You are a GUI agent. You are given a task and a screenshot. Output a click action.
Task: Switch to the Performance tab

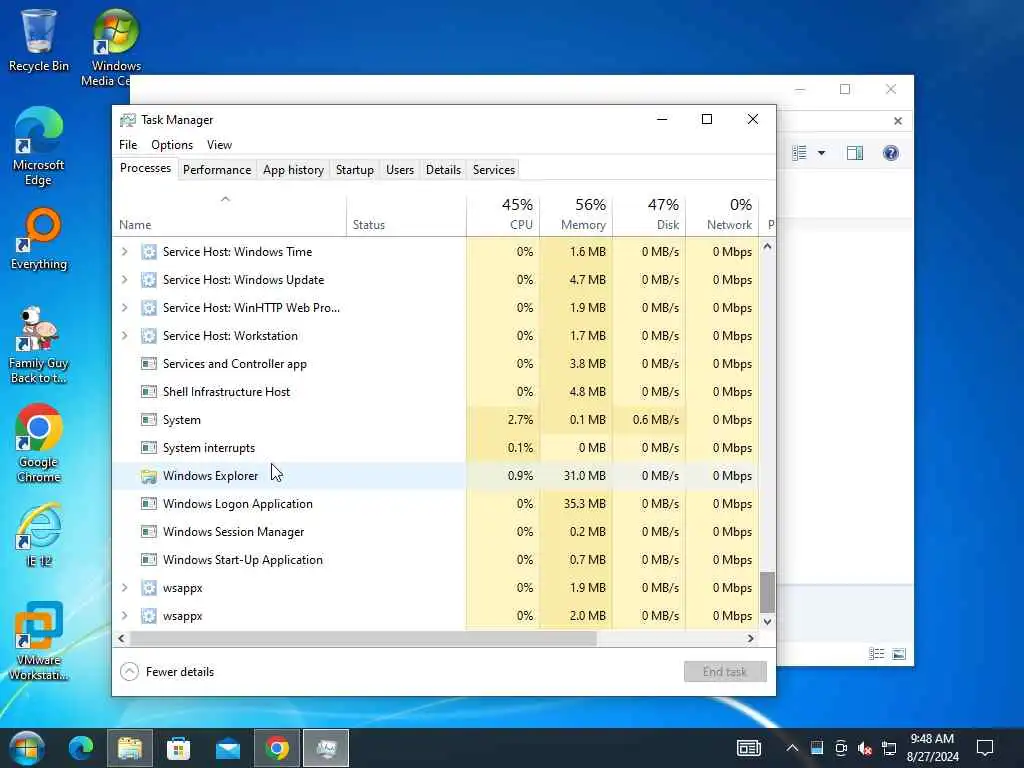click(x=217, y=170)
